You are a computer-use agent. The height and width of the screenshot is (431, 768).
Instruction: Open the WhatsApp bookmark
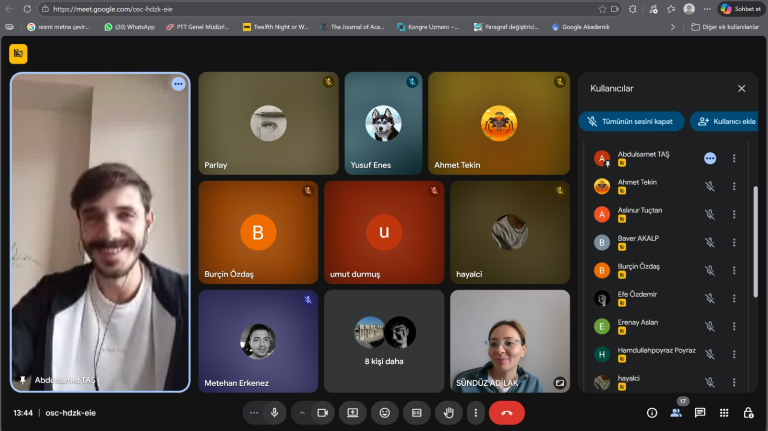130,27
